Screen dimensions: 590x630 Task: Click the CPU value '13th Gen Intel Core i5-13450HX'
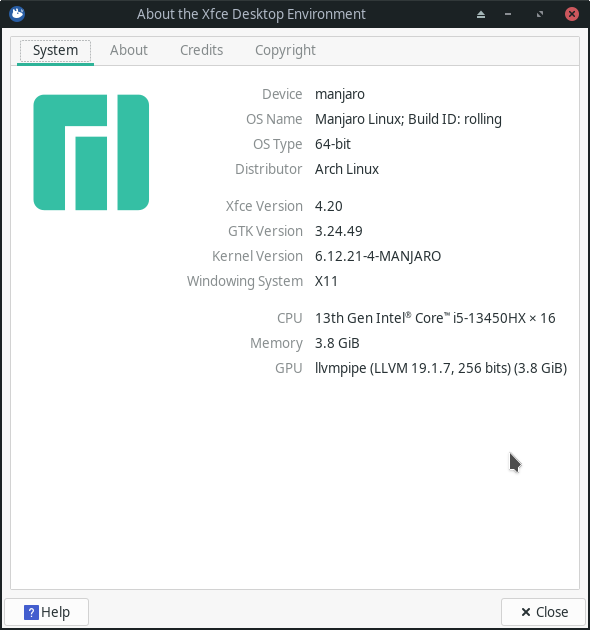click(435, 318)
